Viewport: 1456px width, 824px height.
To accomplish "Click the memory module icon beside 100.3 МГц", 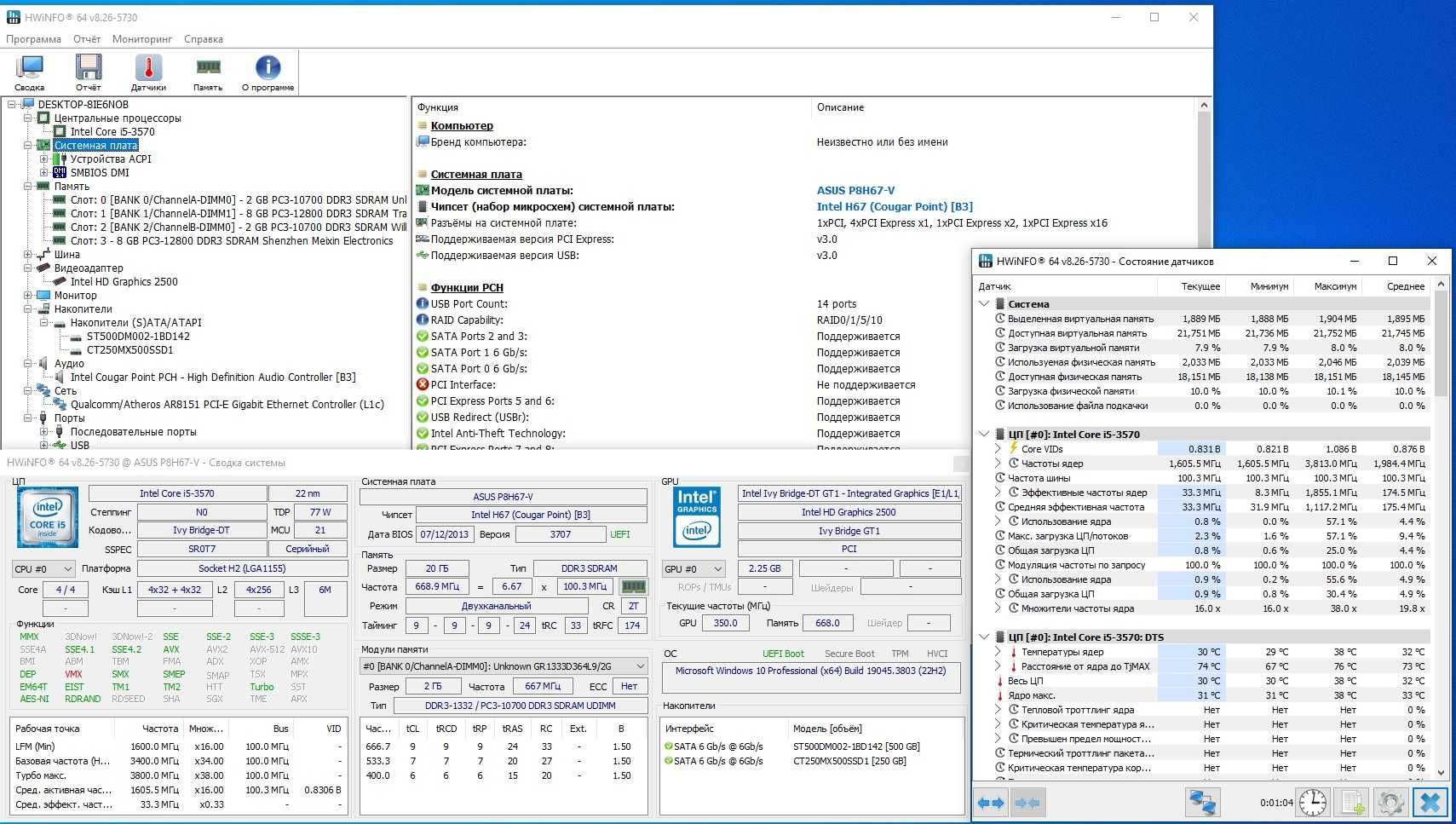I will (x=633, y=586).
